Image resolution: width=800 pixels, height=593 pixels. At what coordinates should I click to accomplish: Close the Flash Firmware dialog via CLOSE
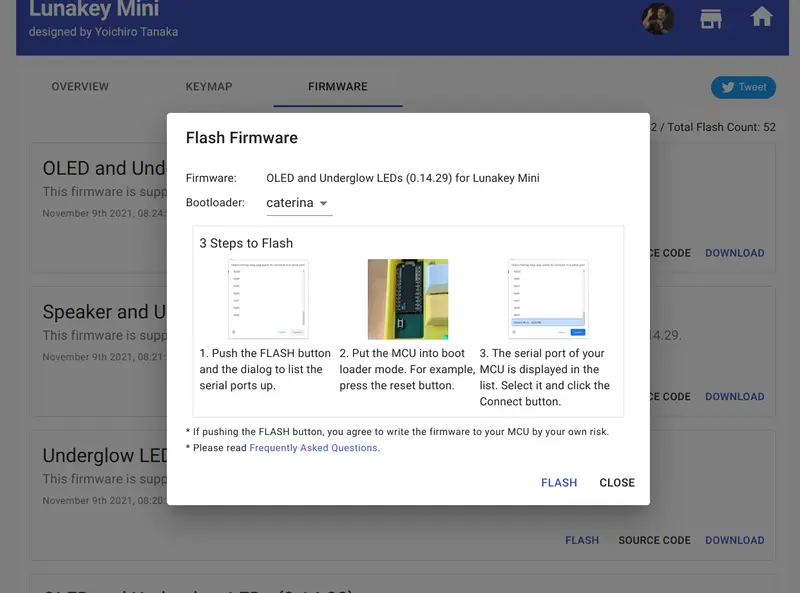click(617, 483)
